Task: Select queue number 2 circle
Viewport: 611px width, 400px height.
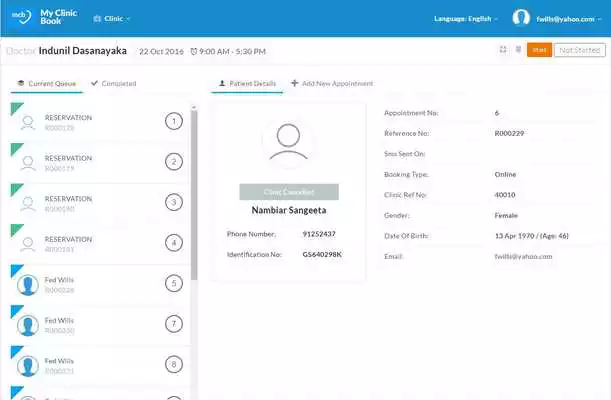Action: coord(174,162)
